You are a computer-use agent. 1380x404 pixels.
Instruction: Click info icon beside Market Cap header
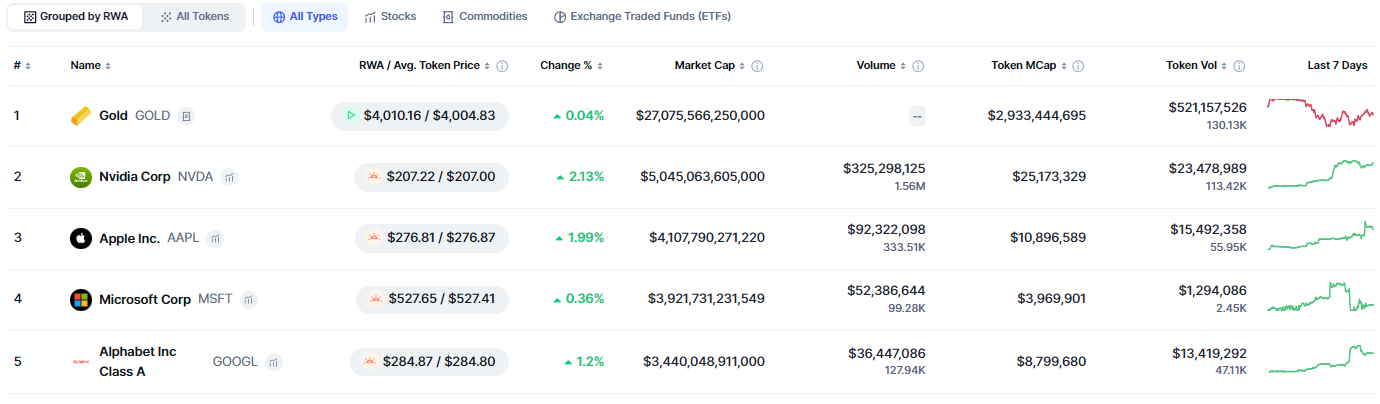758,66
